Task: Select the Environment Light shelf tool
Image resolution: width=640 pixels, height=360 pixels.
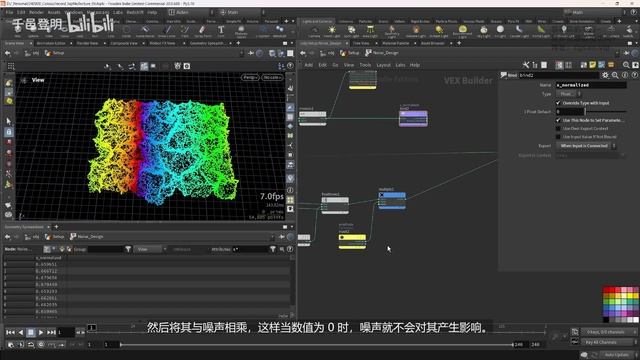Action: 462,31
